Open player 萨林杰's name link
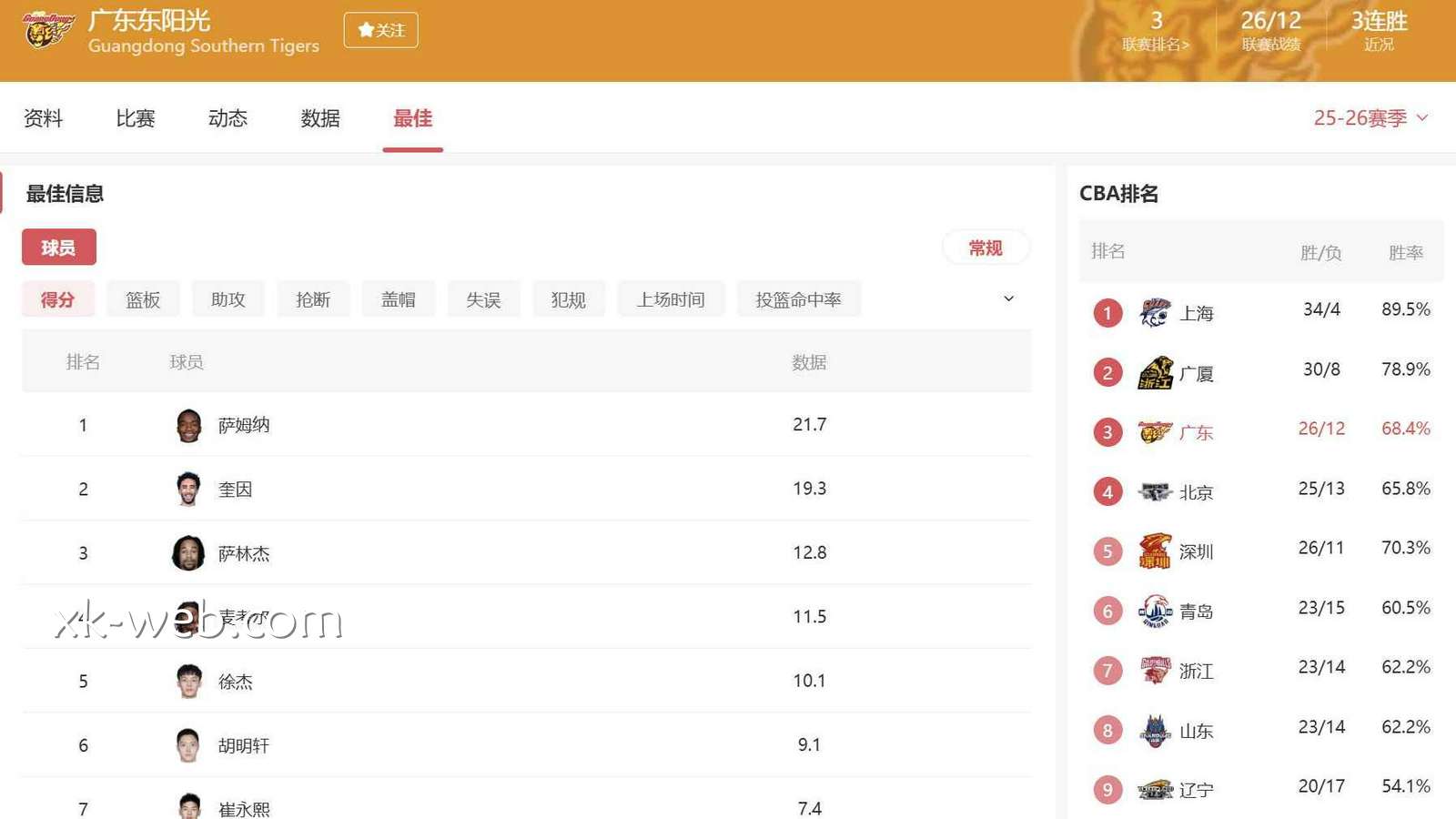Viewport: 1456px width, 819px height. (244, 553)
